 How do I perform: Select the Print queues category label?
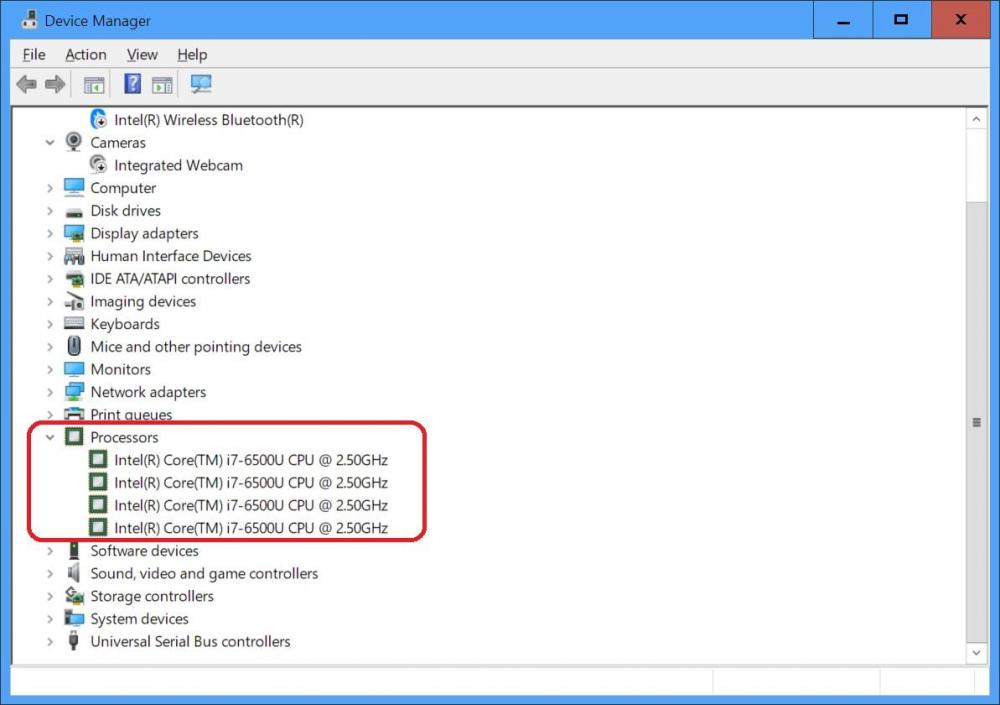131,415
